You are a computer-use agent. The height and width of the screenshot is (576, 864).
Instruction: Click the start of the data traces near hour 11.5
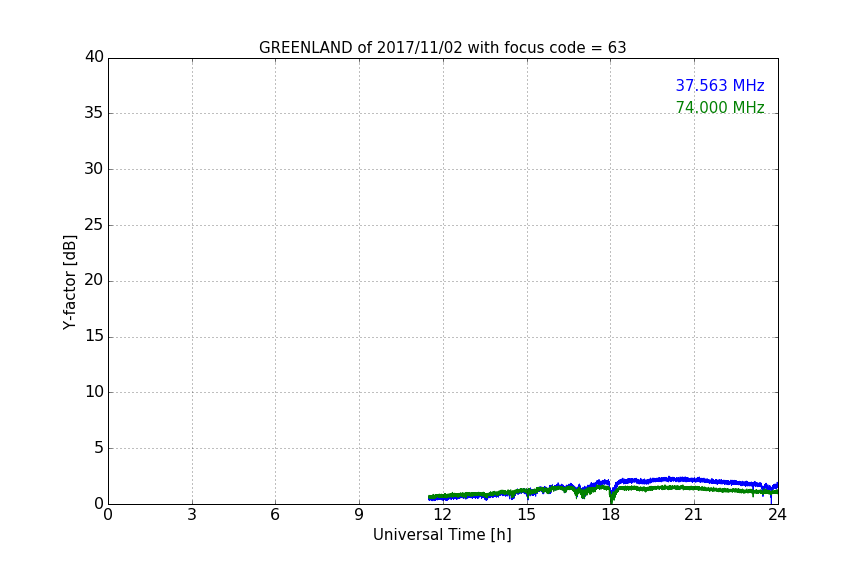click(x=430, y=497)
